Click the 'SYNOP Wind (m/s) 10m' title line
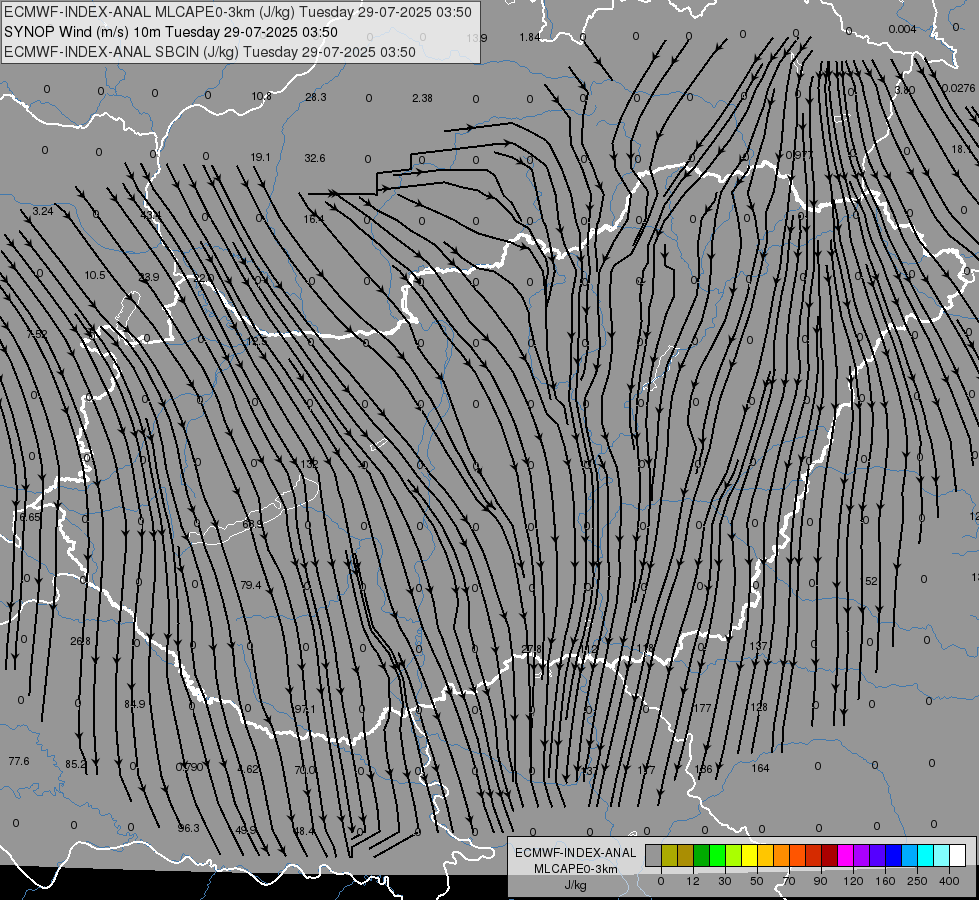 [170, 32]
